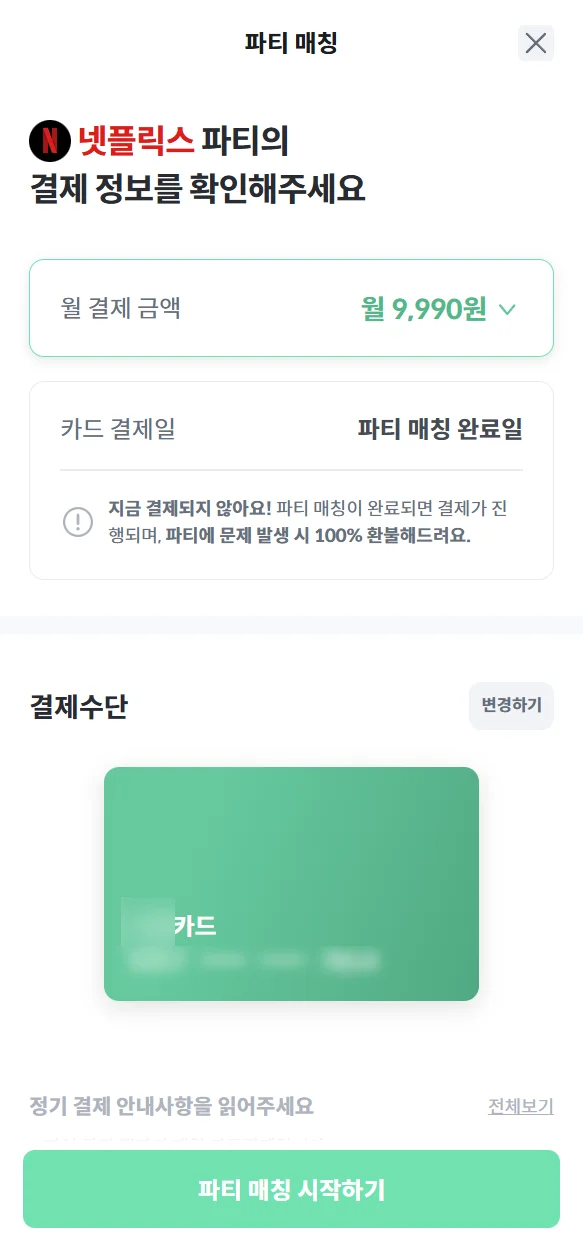Click the chevron next to the monthly price

click(x=507, y=310)
